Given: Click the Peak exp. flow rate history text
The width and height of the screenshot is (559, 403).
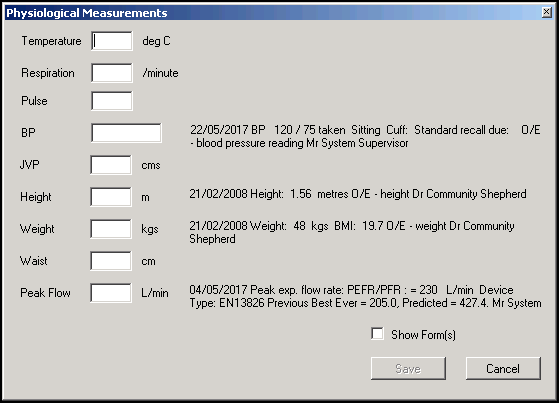Looking at the screenshot, I should tap(365, 296).
